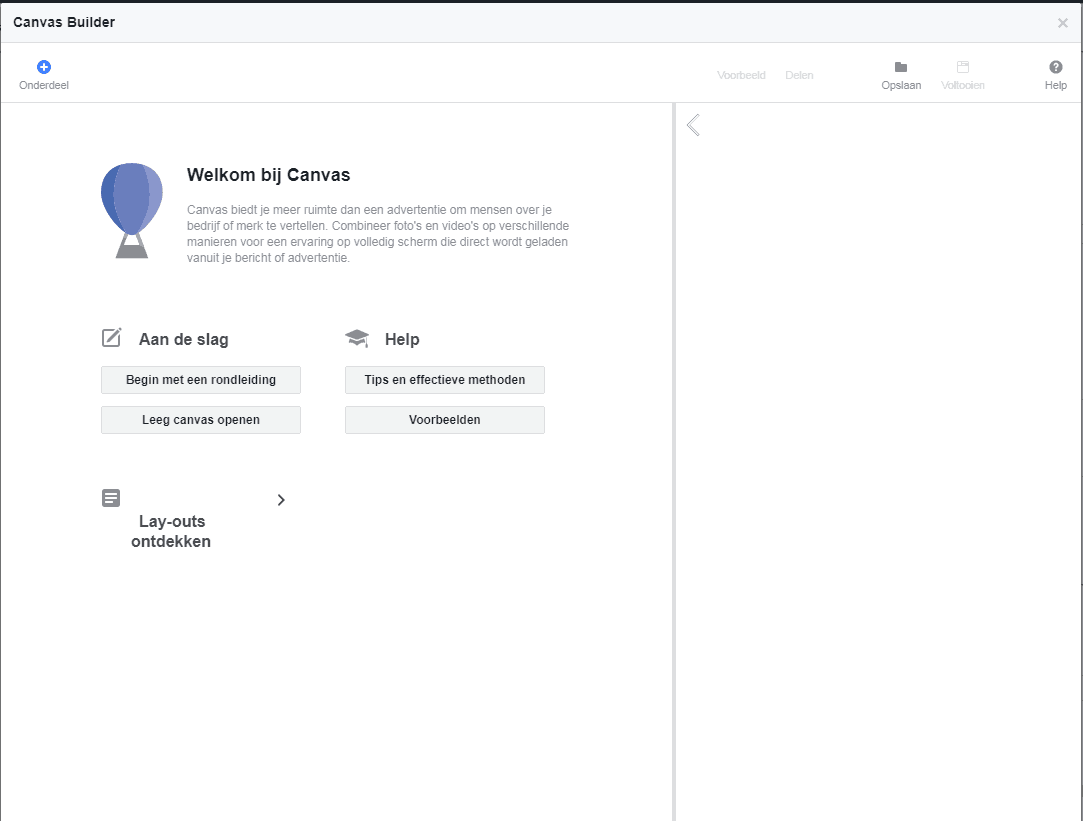
Task: Expand Lay-outs ontdekken with right chevron
Action: pos(281,500)
